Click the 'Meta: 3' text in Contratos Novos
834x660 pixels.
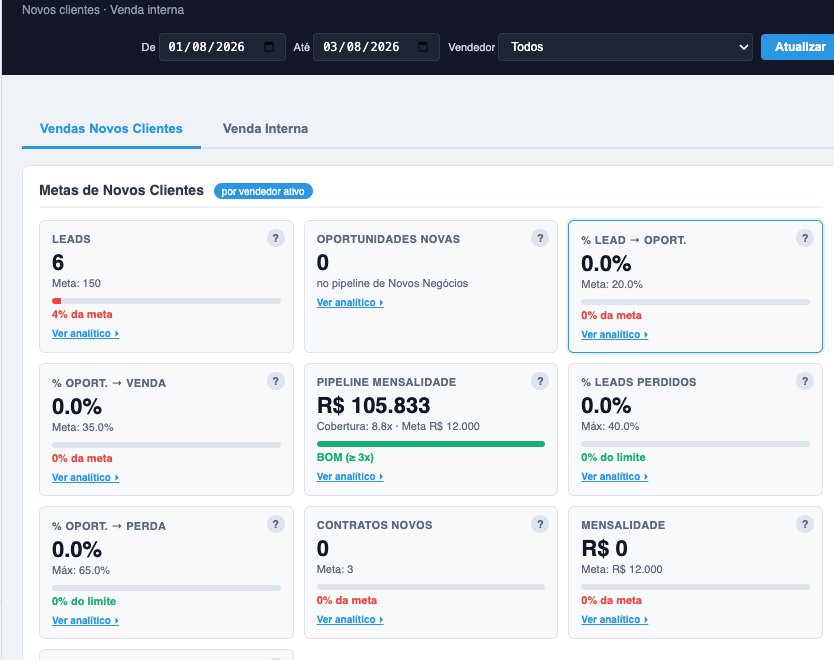click(x=335, y=570)
